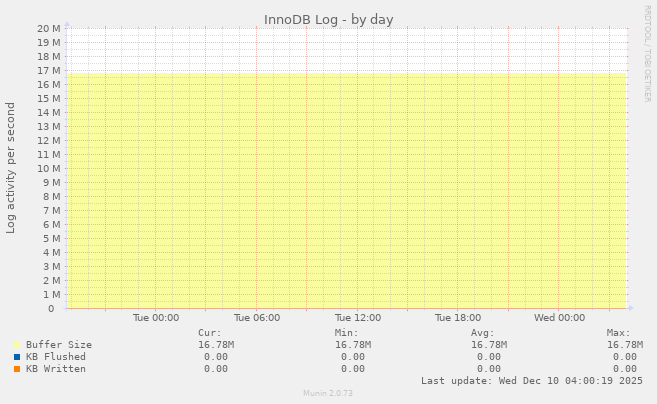Click the '1 M' y-axis label

coord(52,295)
